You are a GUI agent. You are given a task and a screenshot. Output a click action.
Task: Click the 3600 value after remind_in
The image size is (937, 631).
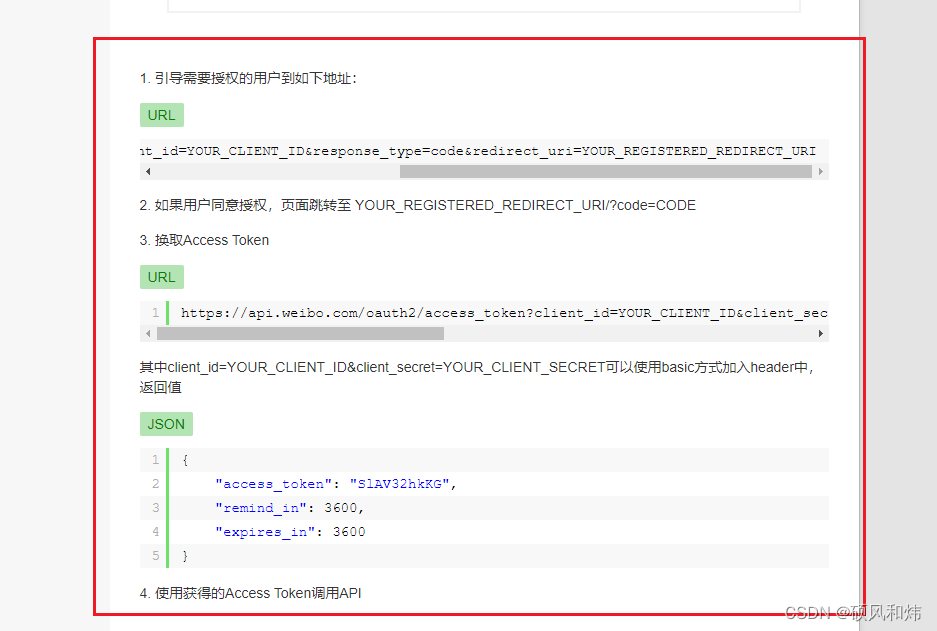341,508
